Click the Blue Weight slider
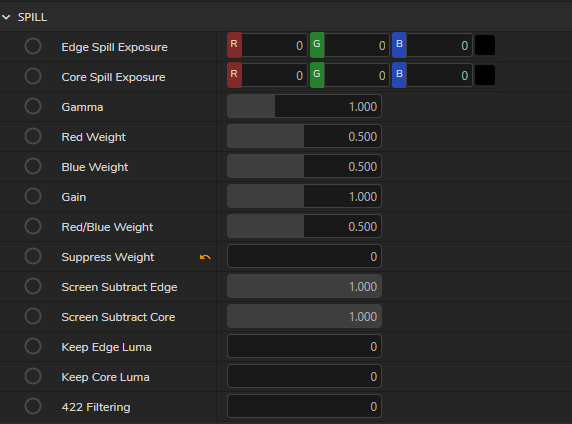This screenshot has width=572, height=424. pyautogui.click(x=304, y=166)
